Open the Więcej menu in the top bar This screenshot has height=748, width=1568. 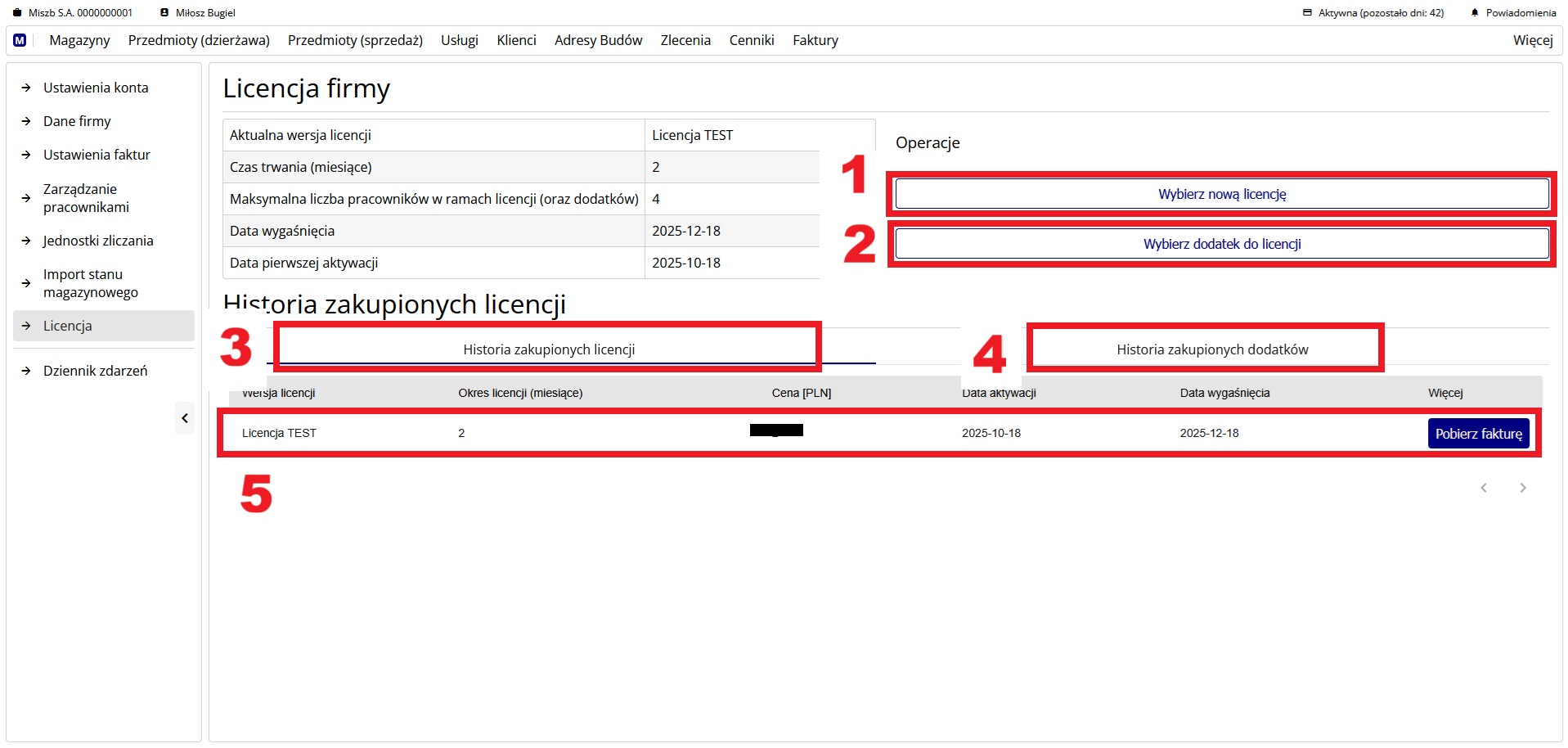1532,40
